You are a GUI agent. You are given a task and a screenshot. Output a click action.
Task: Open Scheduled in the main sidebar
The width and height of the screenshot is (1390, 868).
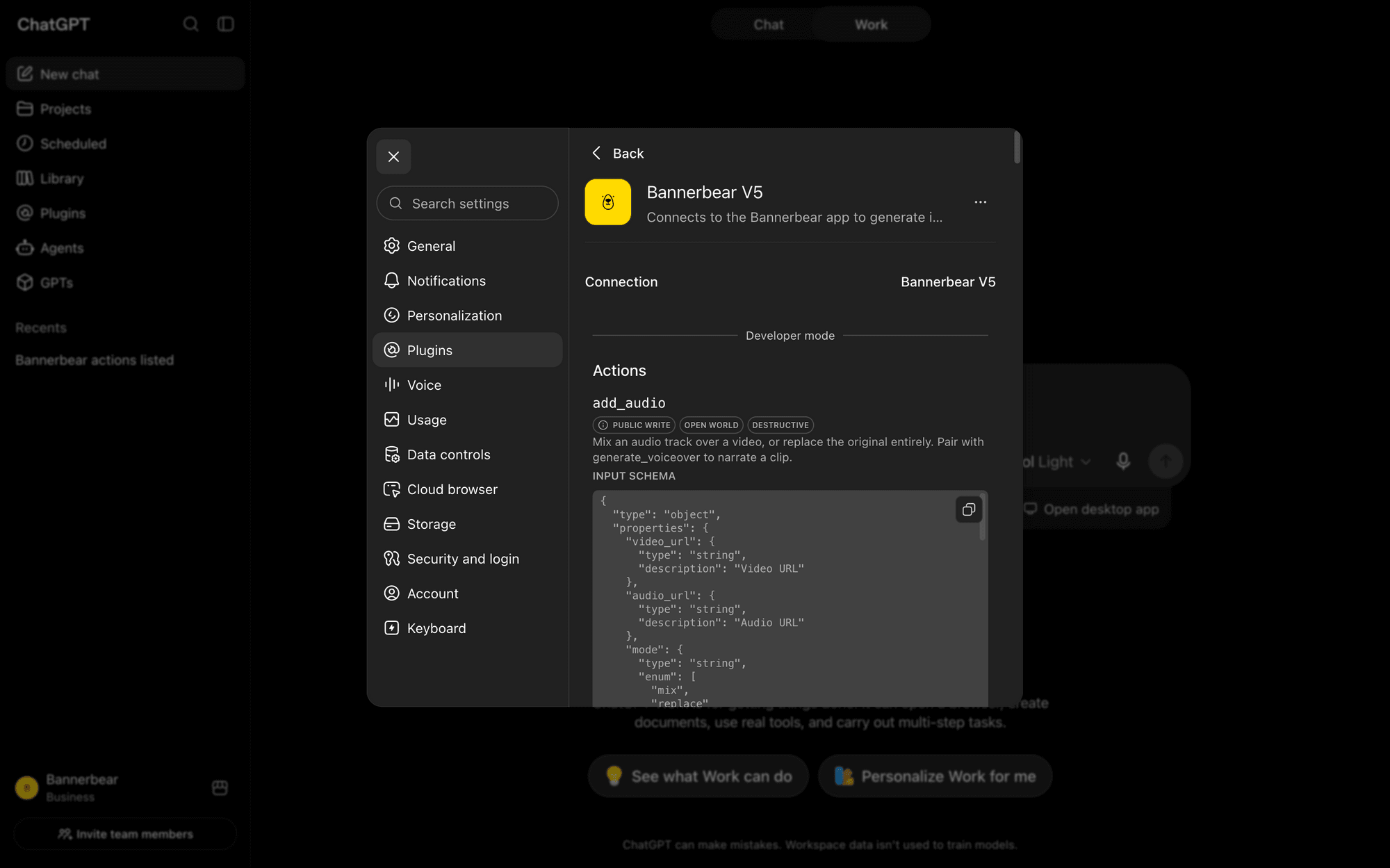point(125,144)
